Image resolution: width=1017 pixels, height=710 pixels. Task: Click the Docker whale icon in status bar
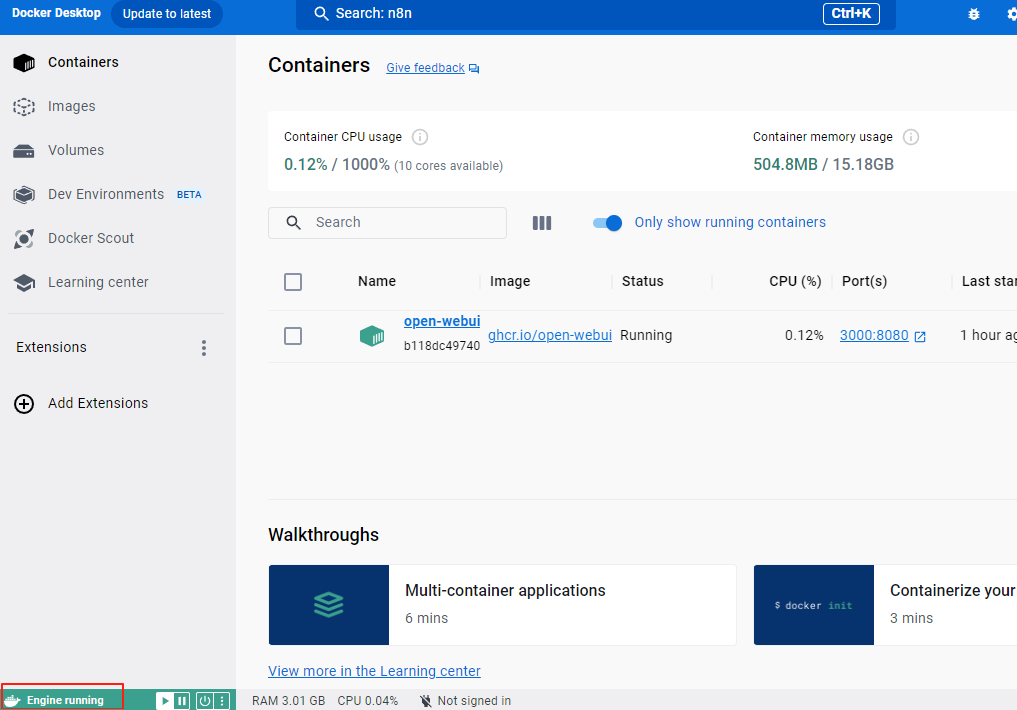[12, 700]
